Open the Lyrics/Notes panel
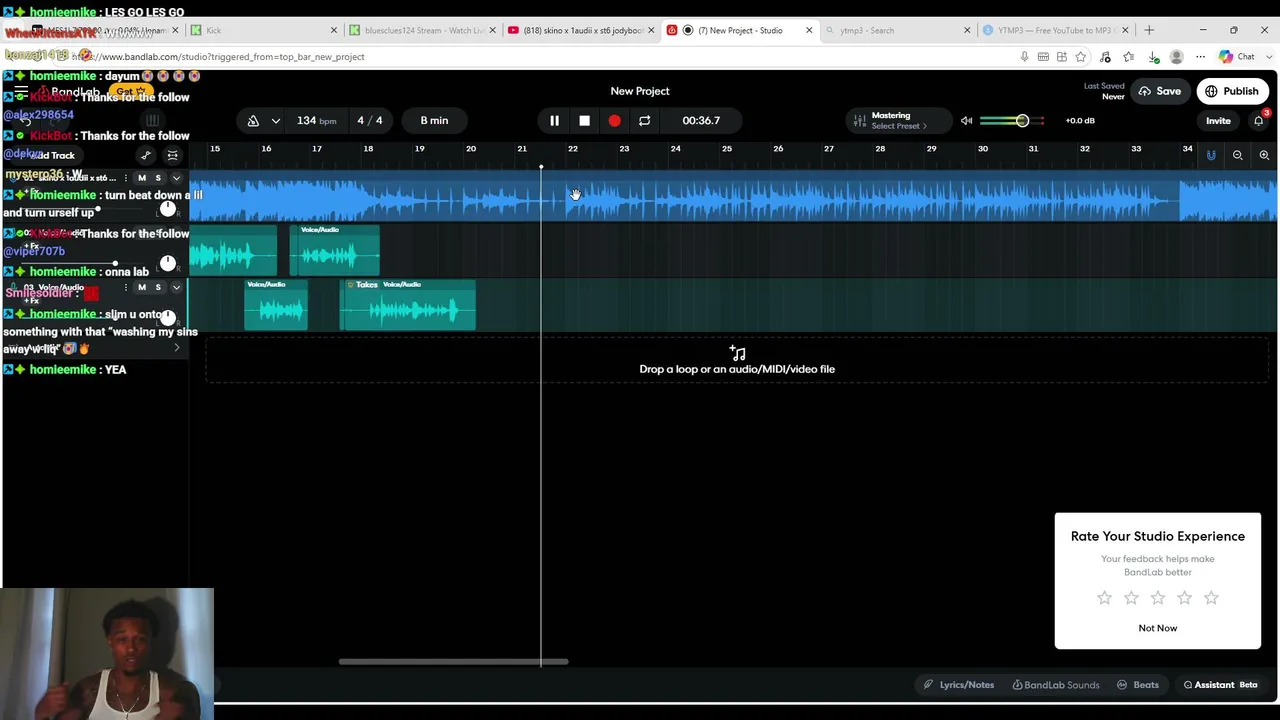 (958, 685)
